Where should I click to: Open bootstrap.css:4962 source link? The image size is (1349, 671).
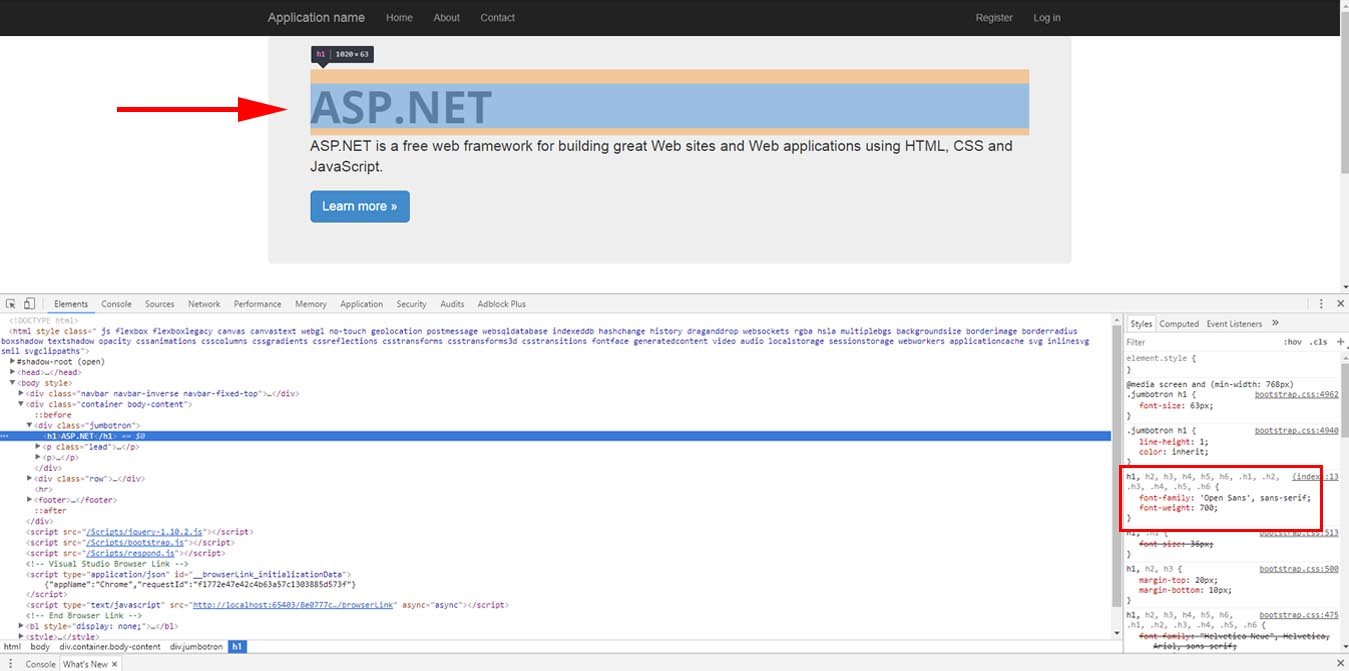pyautogui.click(x=1296, y=395)
